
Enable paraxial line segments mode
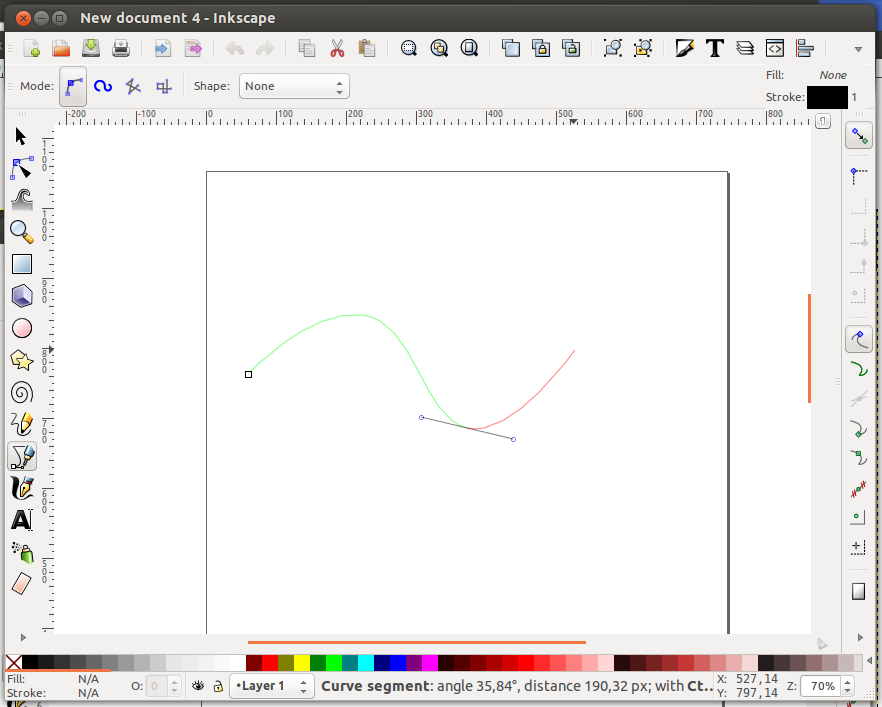(164, 86)
